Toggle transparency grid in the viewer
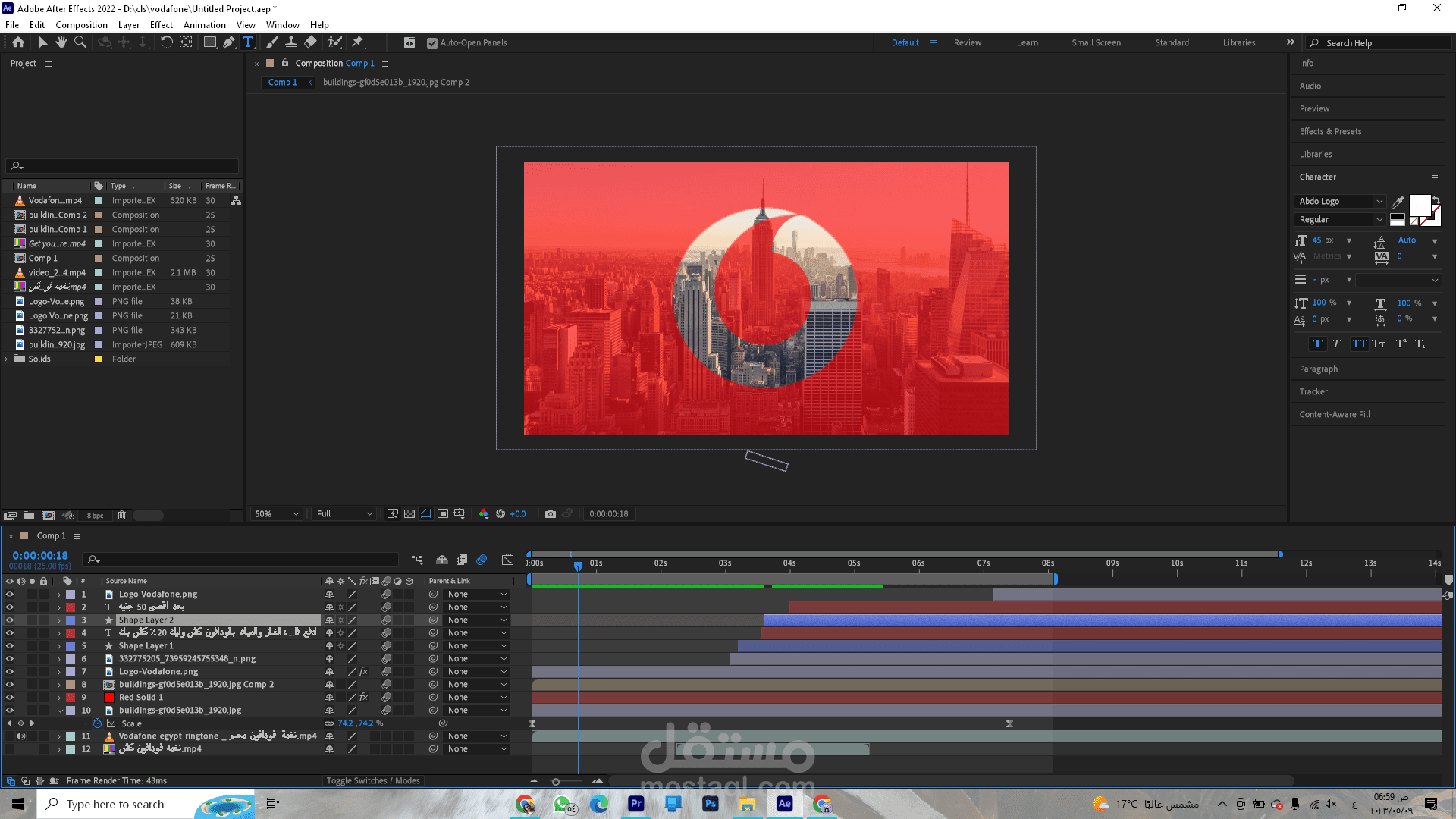 coord(409,514)
